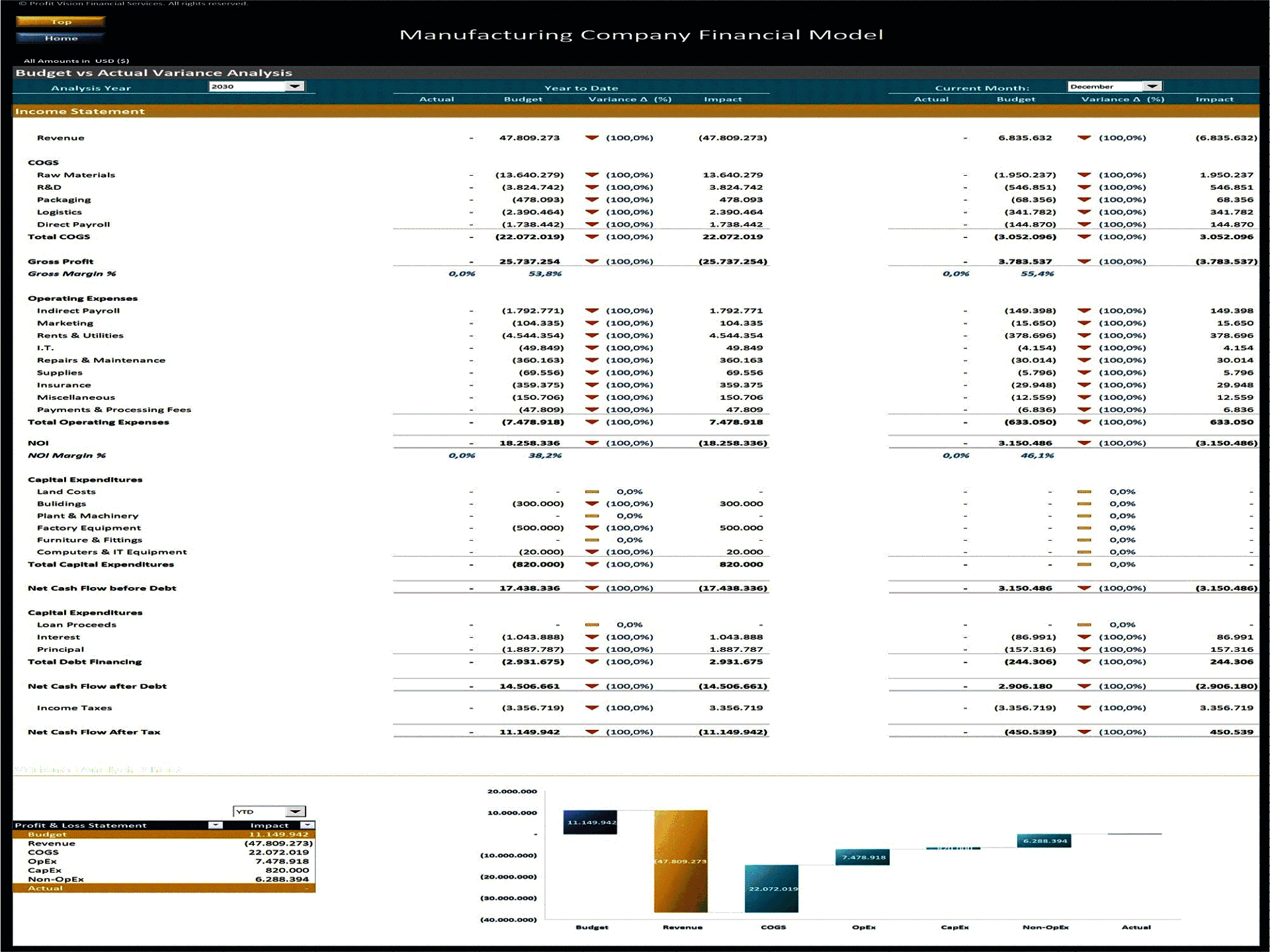
Task: Click the variance arrow next to Total COGS
Action: click(593, 237)
